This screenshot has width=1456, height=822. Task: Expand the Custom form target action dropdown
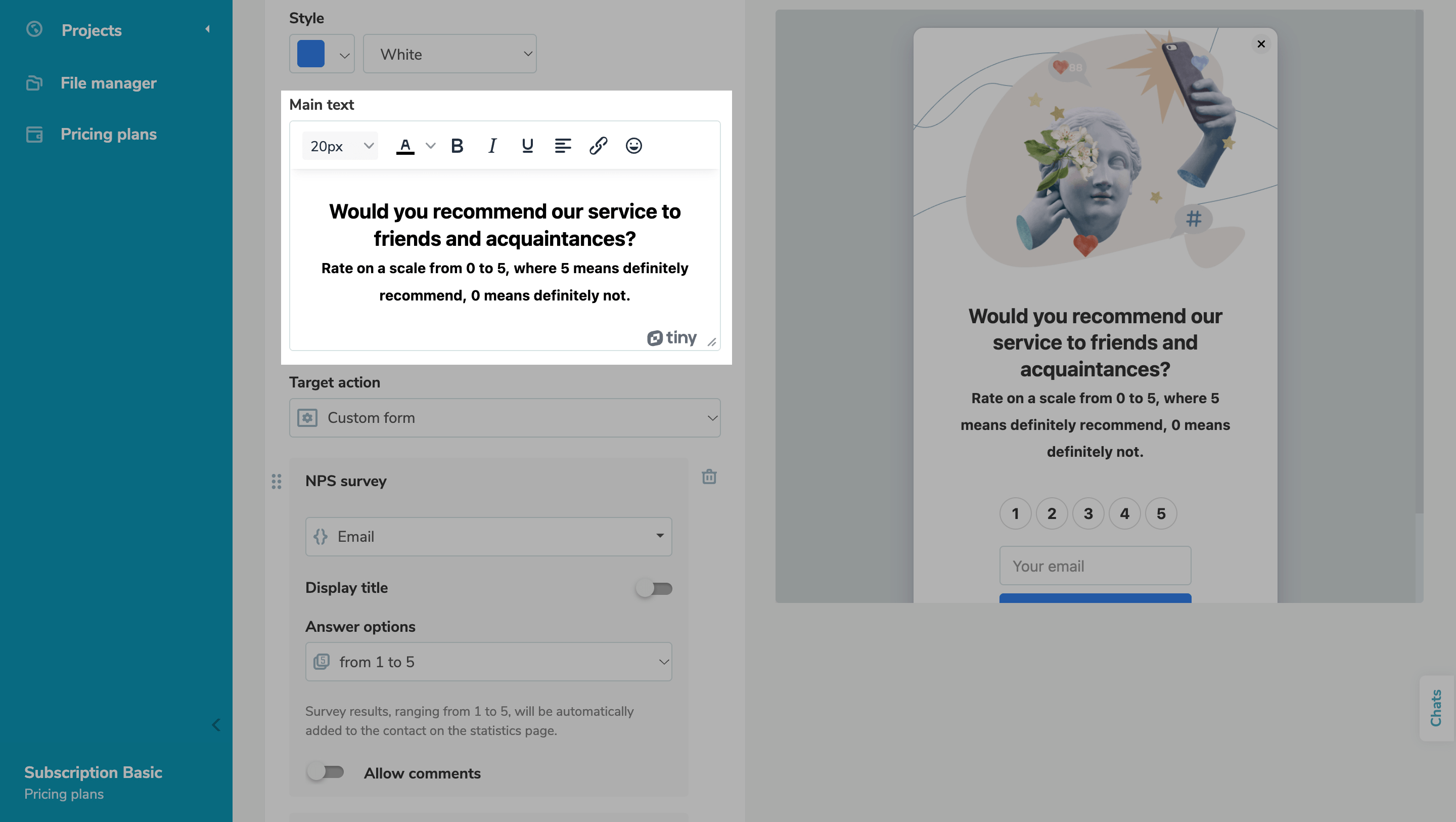pyautogui.click(x=504, y=417)
